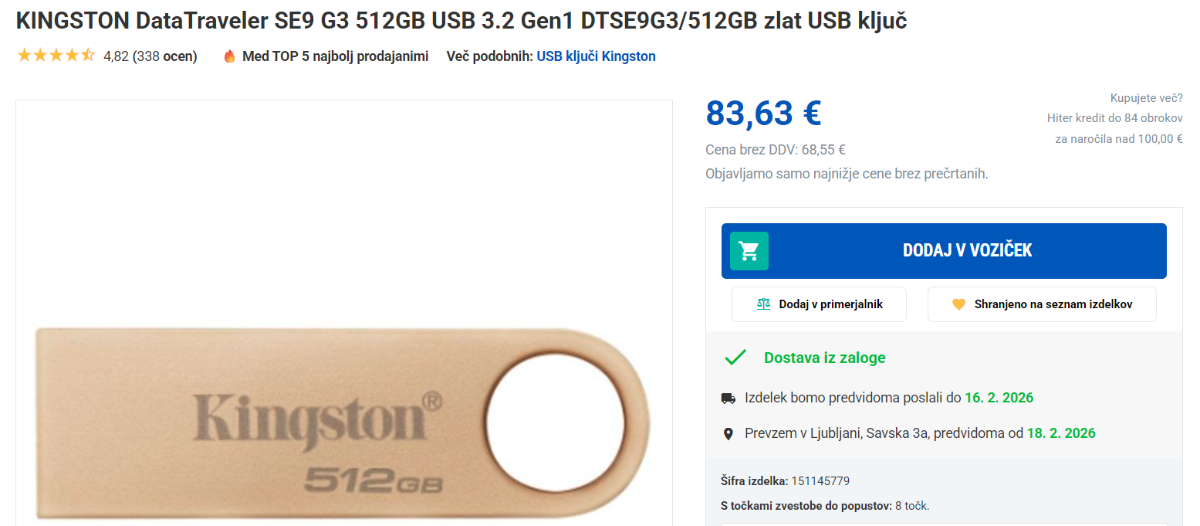Click the green checkmark stock icon
1200x526 pixels.
pos(735,358)
